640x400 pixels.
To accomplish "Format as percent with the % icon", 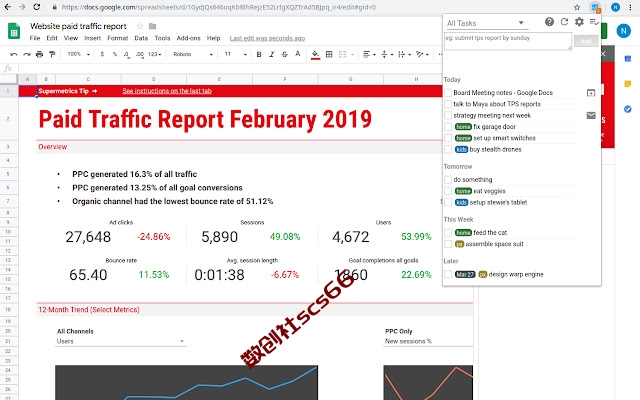I will tap(115, 54).
